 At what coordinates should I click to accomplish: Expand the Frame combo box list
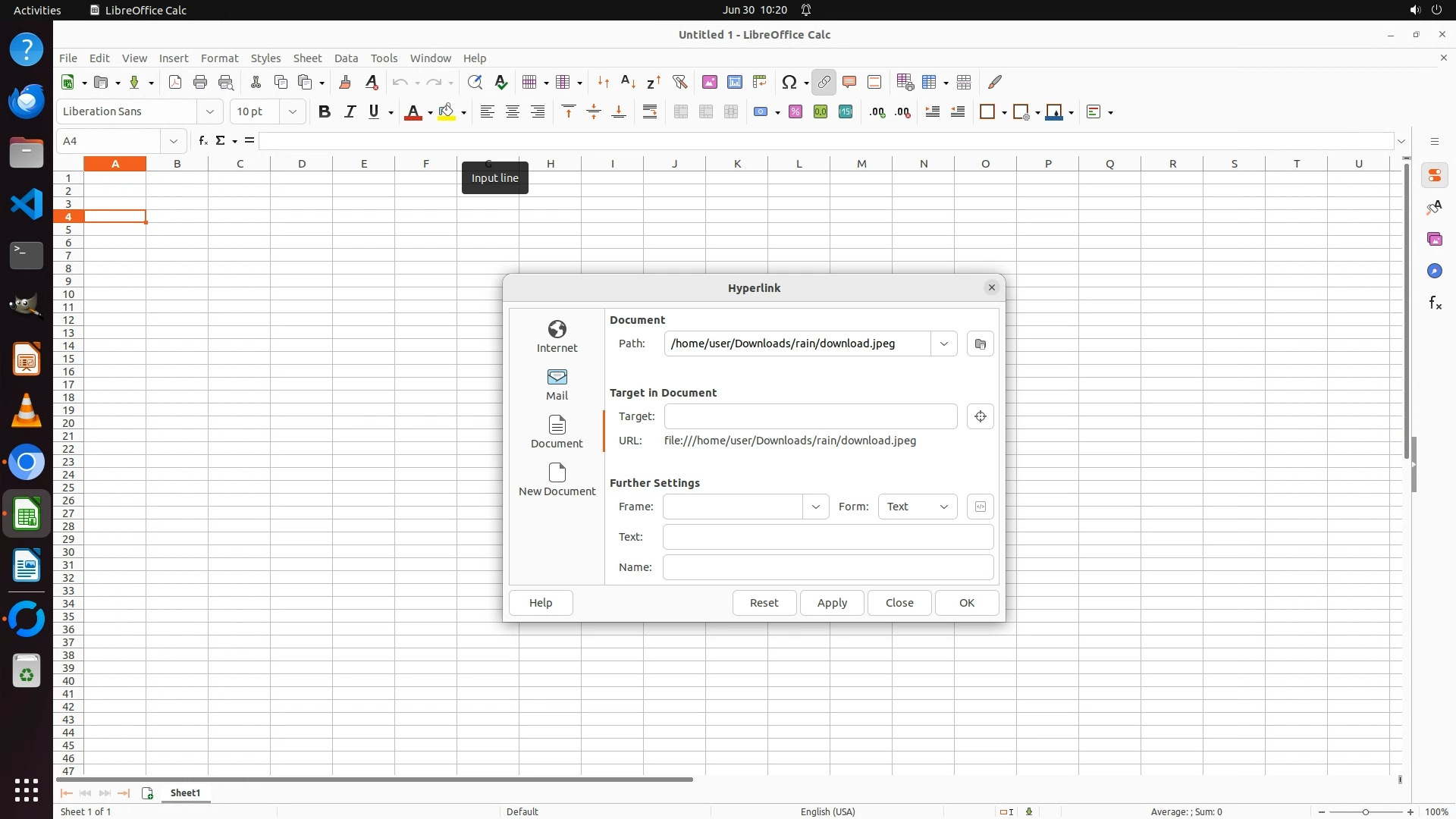[x=815, y=507]
